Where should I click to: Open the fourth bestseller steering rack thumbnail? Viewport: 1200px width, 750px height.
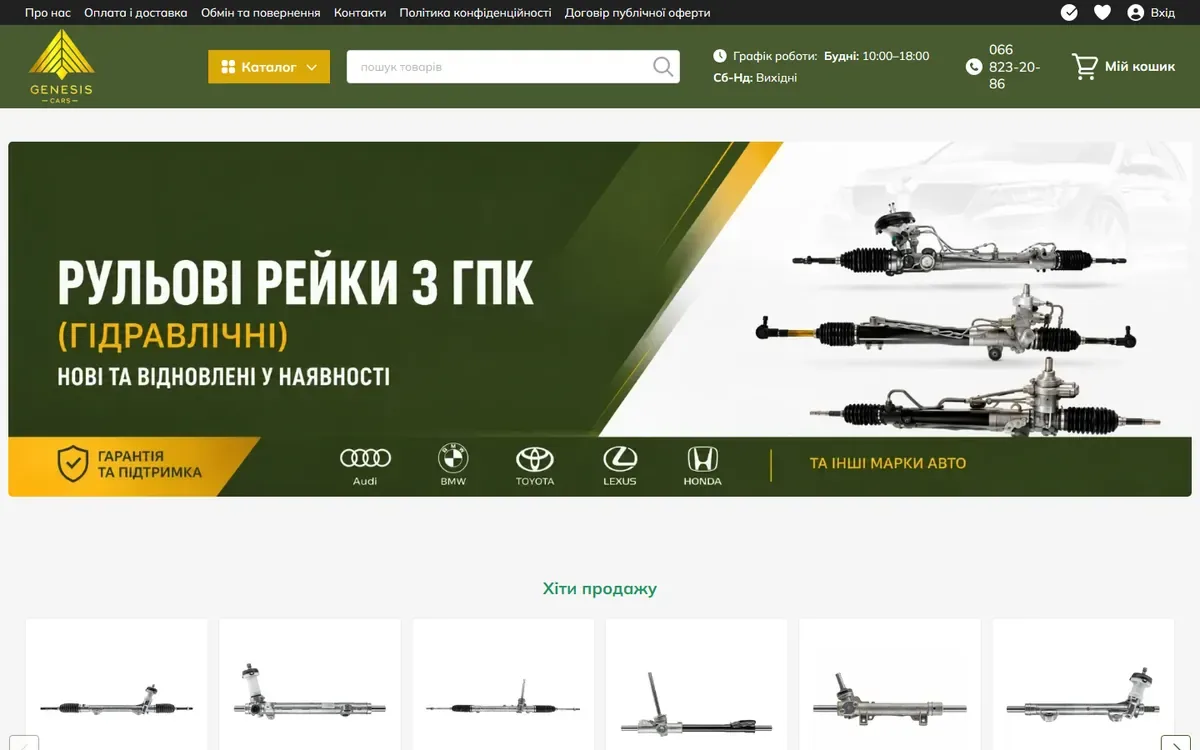(697, 703)
